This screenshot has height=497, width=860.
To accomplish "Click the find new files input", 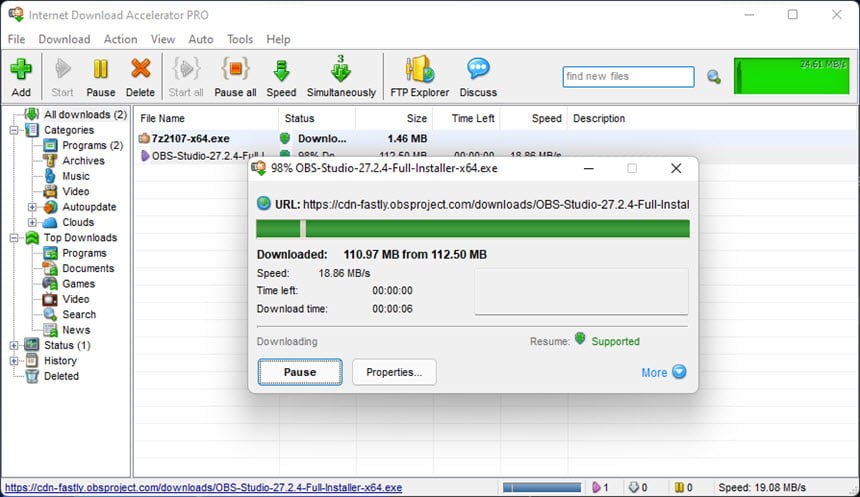I will point(628,76).
